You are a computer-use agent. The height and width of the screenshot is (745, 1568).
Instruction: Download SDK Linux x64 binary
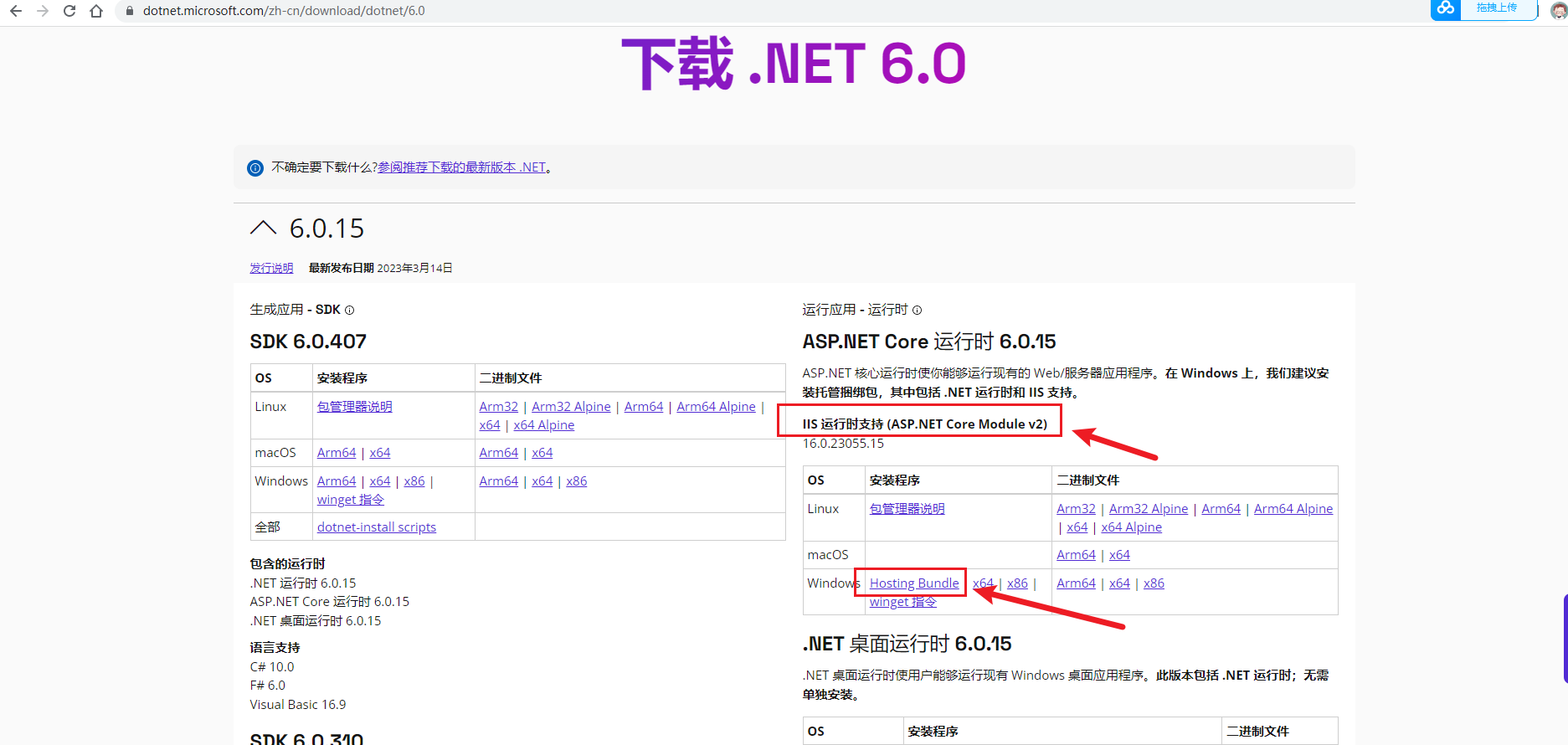(490, 425)
